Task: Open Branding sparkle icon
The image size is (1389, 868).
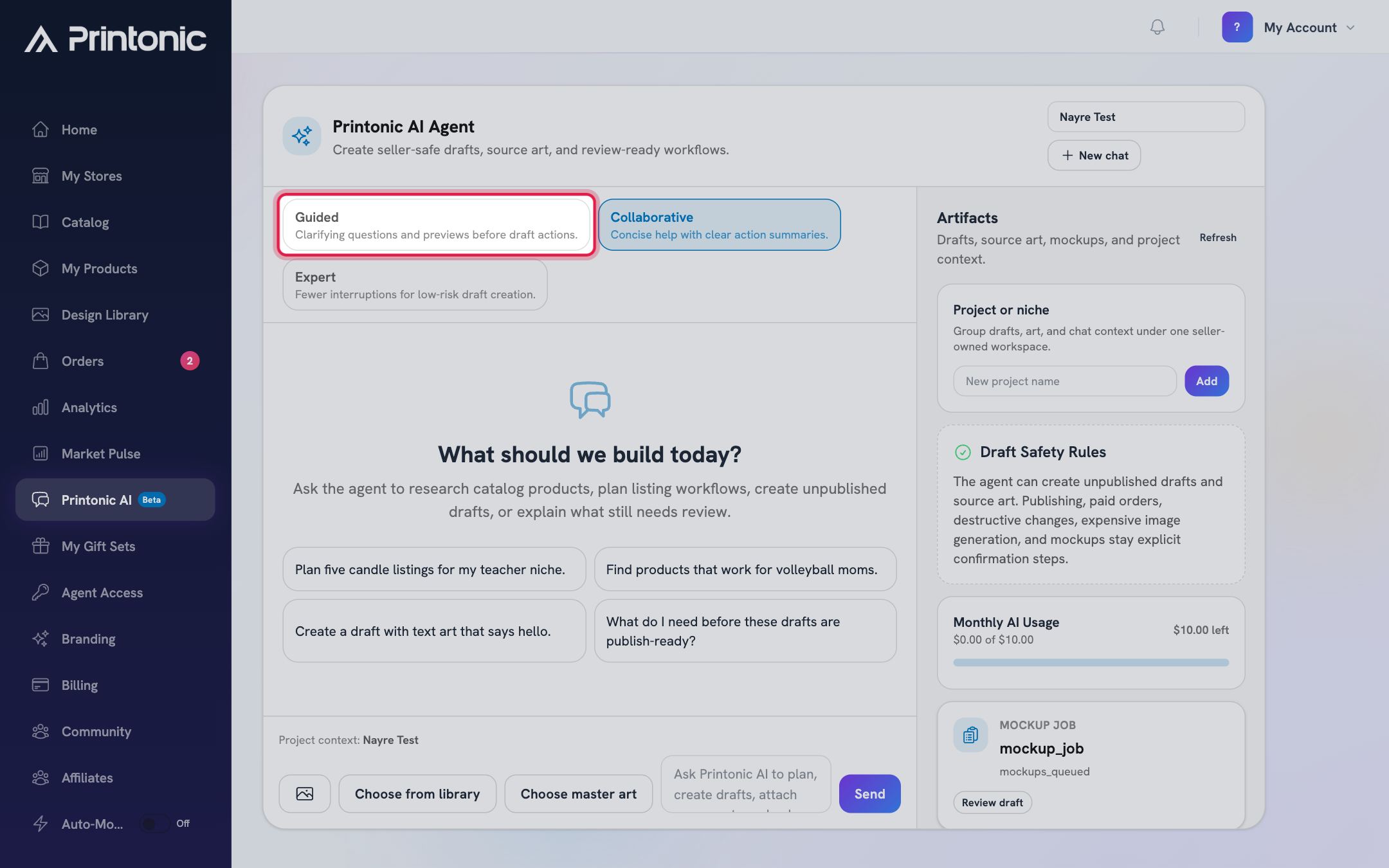Action: pyautogui.click(x=41, y=638)
